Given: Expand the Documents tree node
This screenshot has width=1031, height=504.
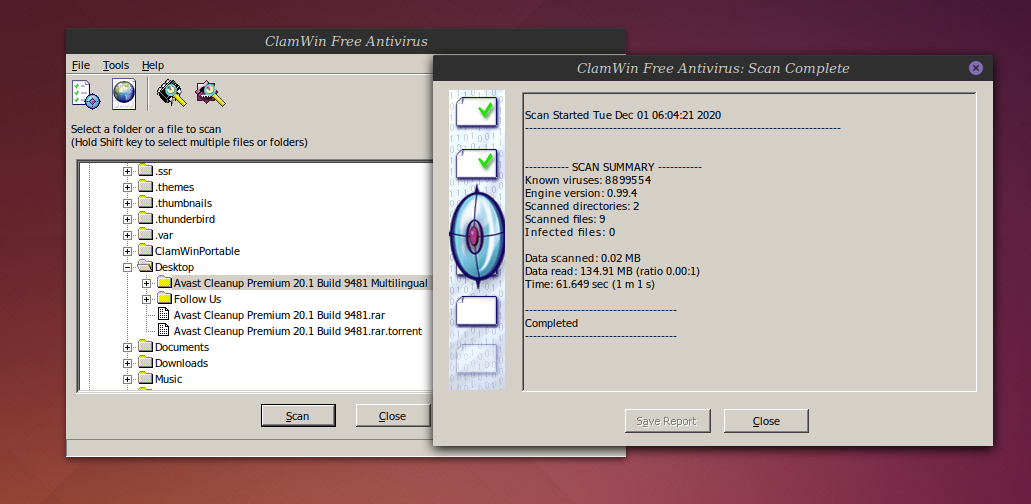Looking at the screenshot, I should click(128, 348).
